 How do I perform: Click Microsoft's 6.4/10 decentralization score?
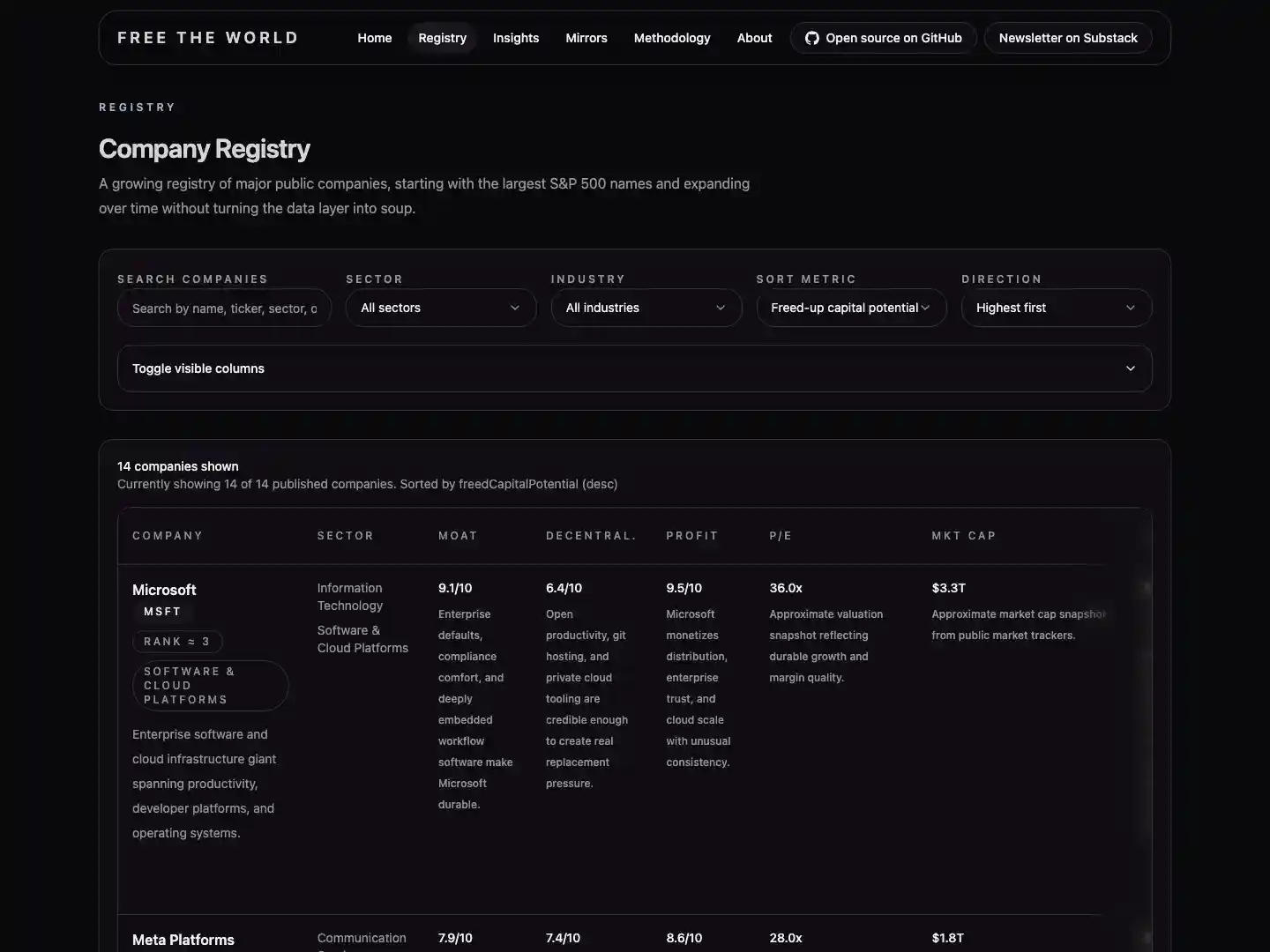[564, 588]
